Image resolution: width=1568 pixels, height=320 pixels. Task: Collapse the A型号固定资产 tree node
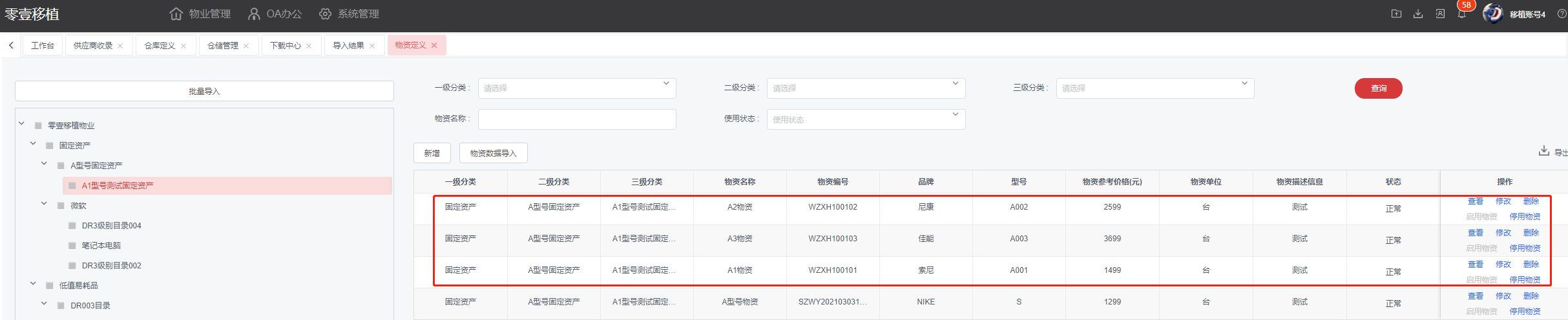(44, 163)
